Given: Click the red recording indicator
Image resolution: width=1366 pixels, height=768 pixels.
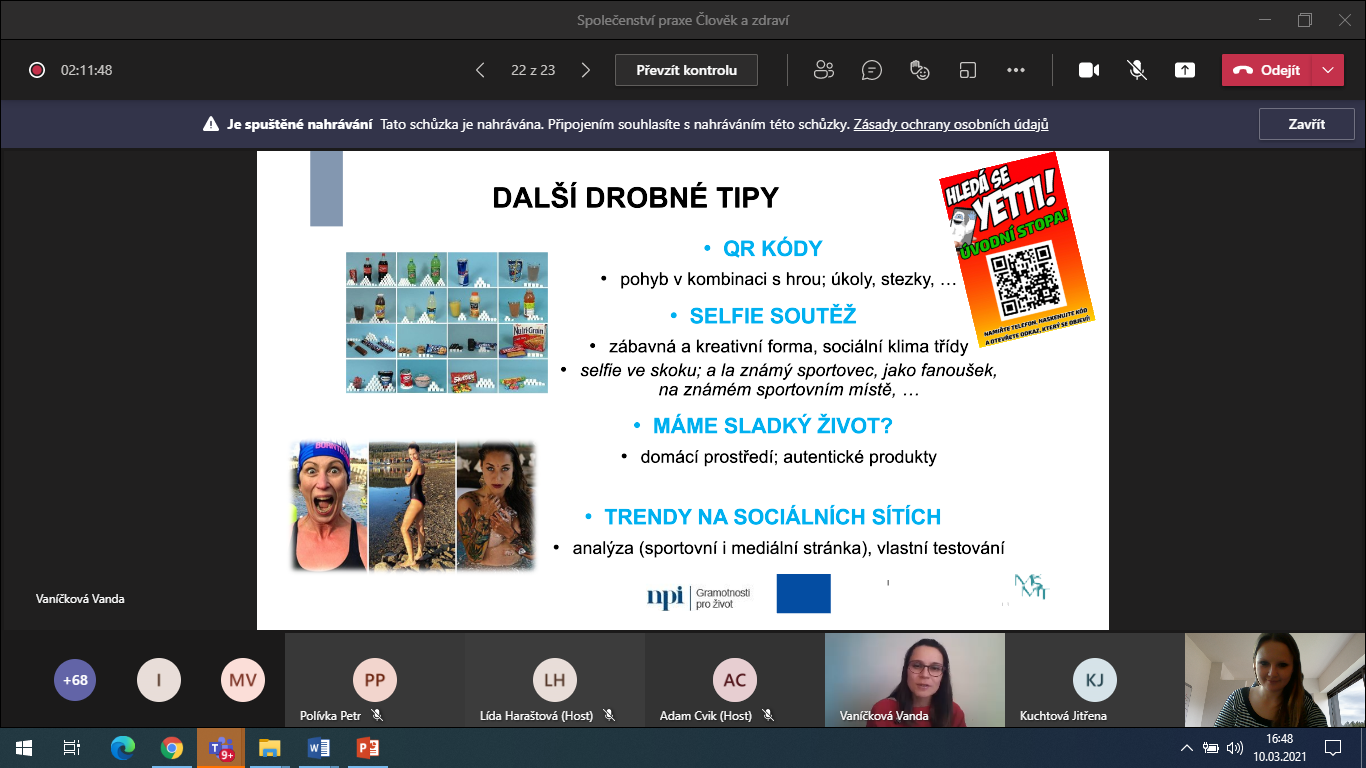Looking at the screenshot, I should pyautogui.click(x=37, y=70).
